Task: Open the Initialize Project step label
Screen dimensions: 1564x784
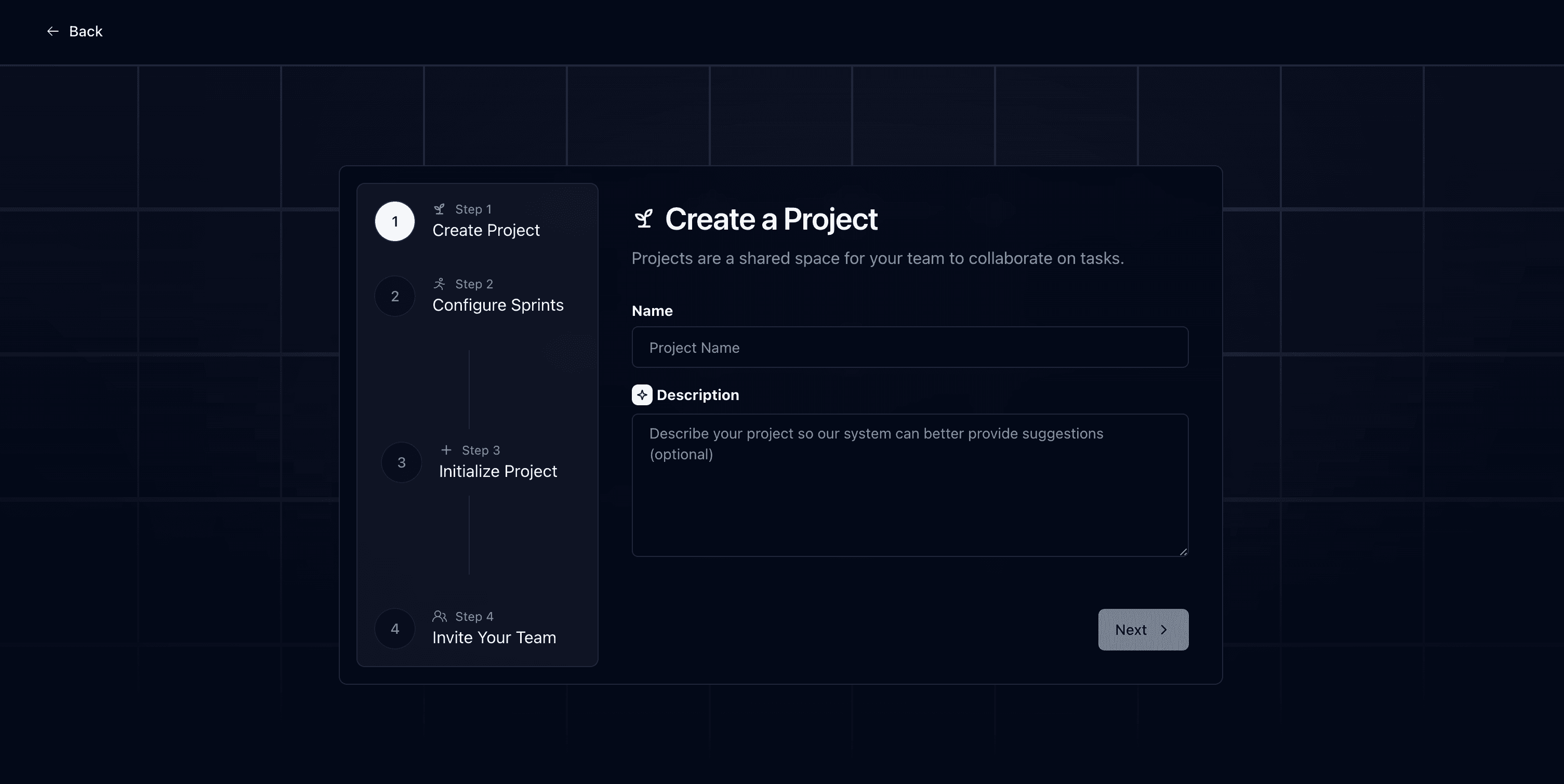Action: click(498, 472)
